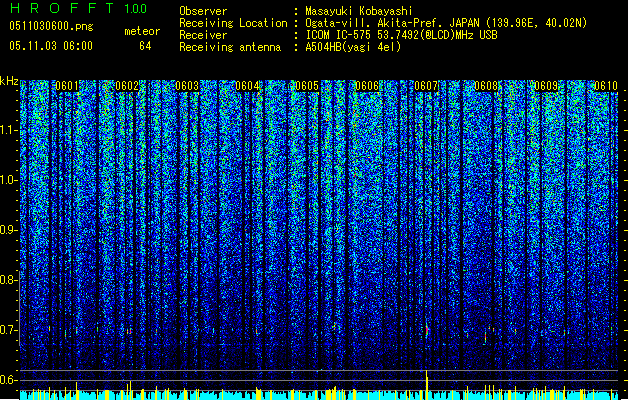Click the date stamp 05.11.03 06:00

coord(51,46)
